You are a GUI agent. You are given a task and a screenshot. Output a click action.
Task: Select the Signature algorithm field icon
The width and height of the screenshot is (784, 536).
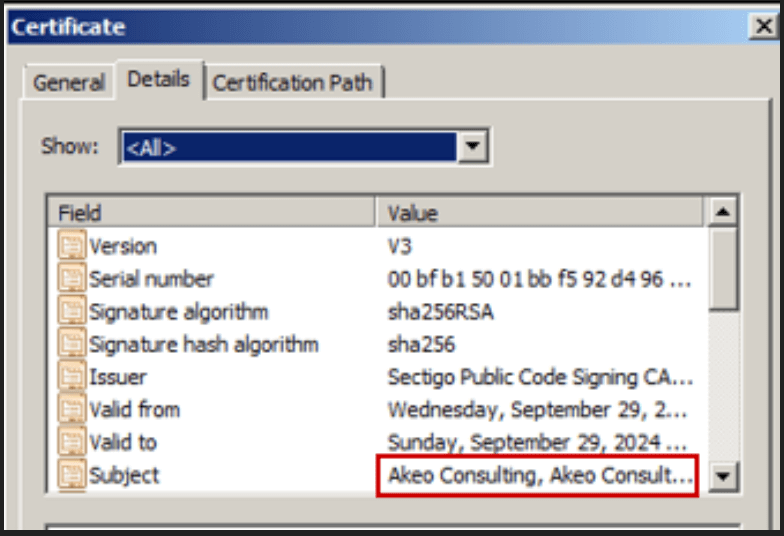pos(72,310)
